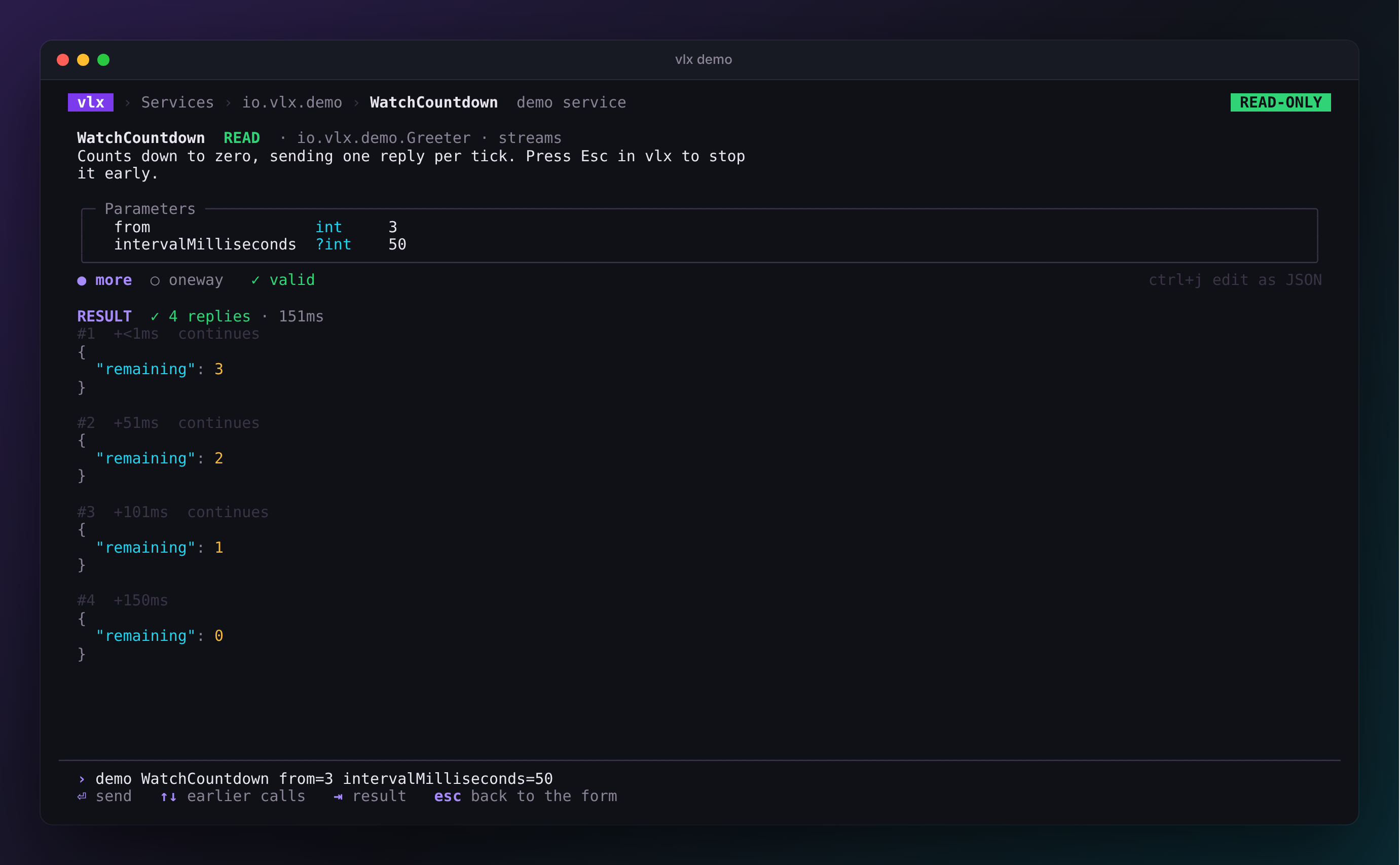Toggle the oneway flag
This screenshot has height=865, width=1400.
[187, 280]
